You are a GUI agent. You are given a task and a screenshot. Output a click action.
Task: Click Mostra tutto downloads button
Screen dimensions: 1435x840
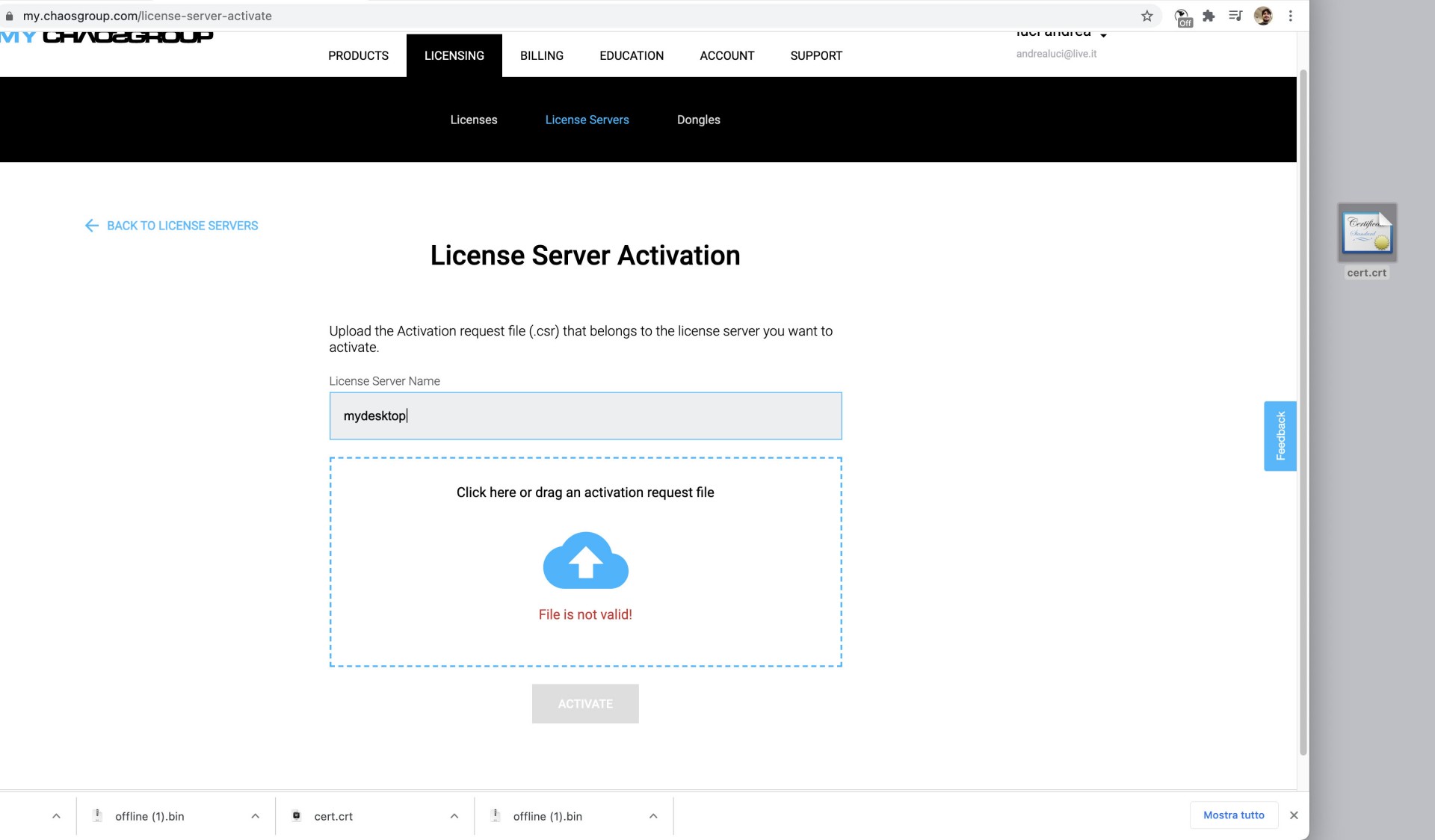[x=1233, y=815]
